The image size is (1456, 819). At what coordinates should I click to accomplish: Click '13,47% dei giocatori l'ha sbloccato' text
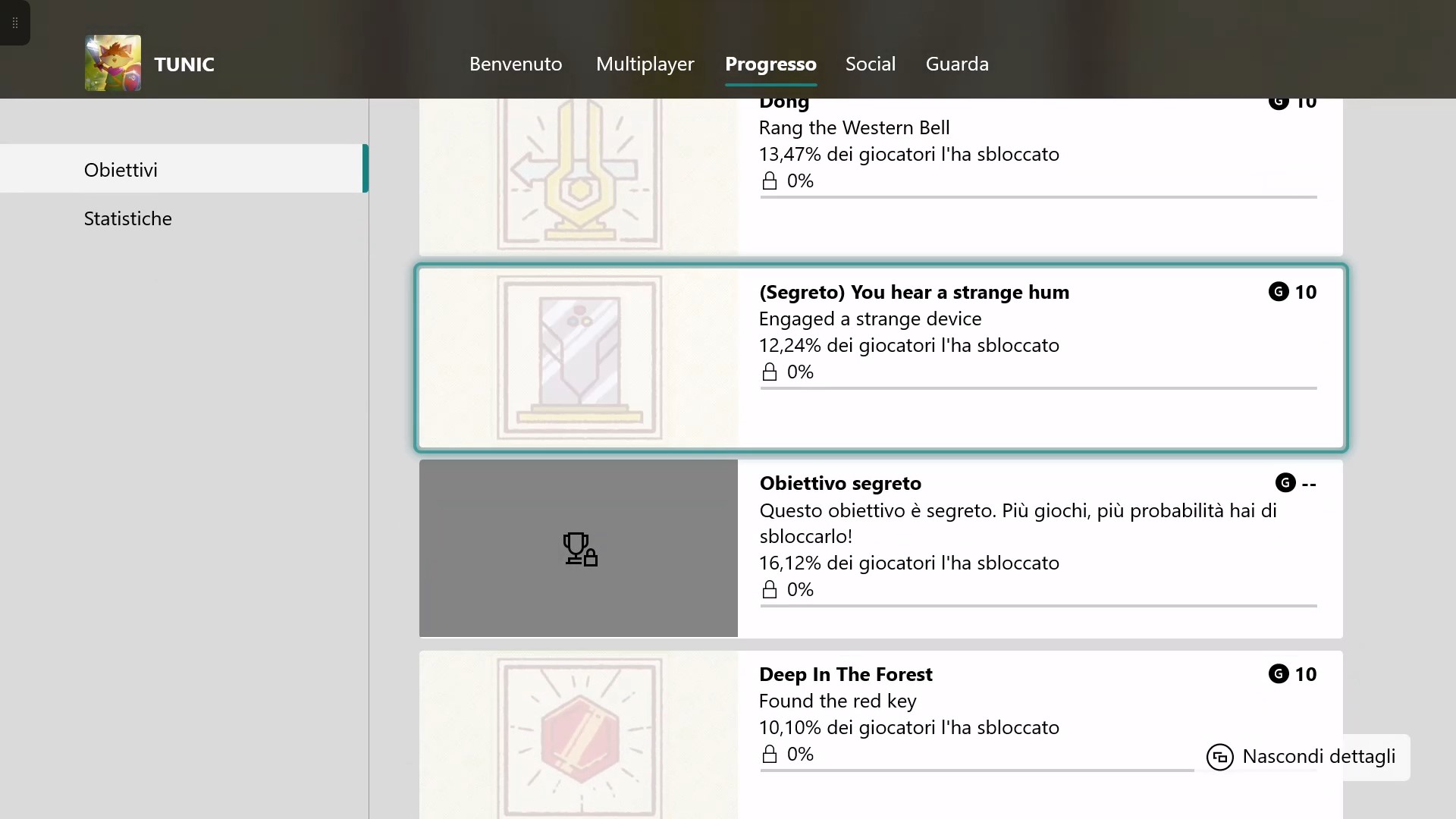pyautogui.click(x=909, y=154)
